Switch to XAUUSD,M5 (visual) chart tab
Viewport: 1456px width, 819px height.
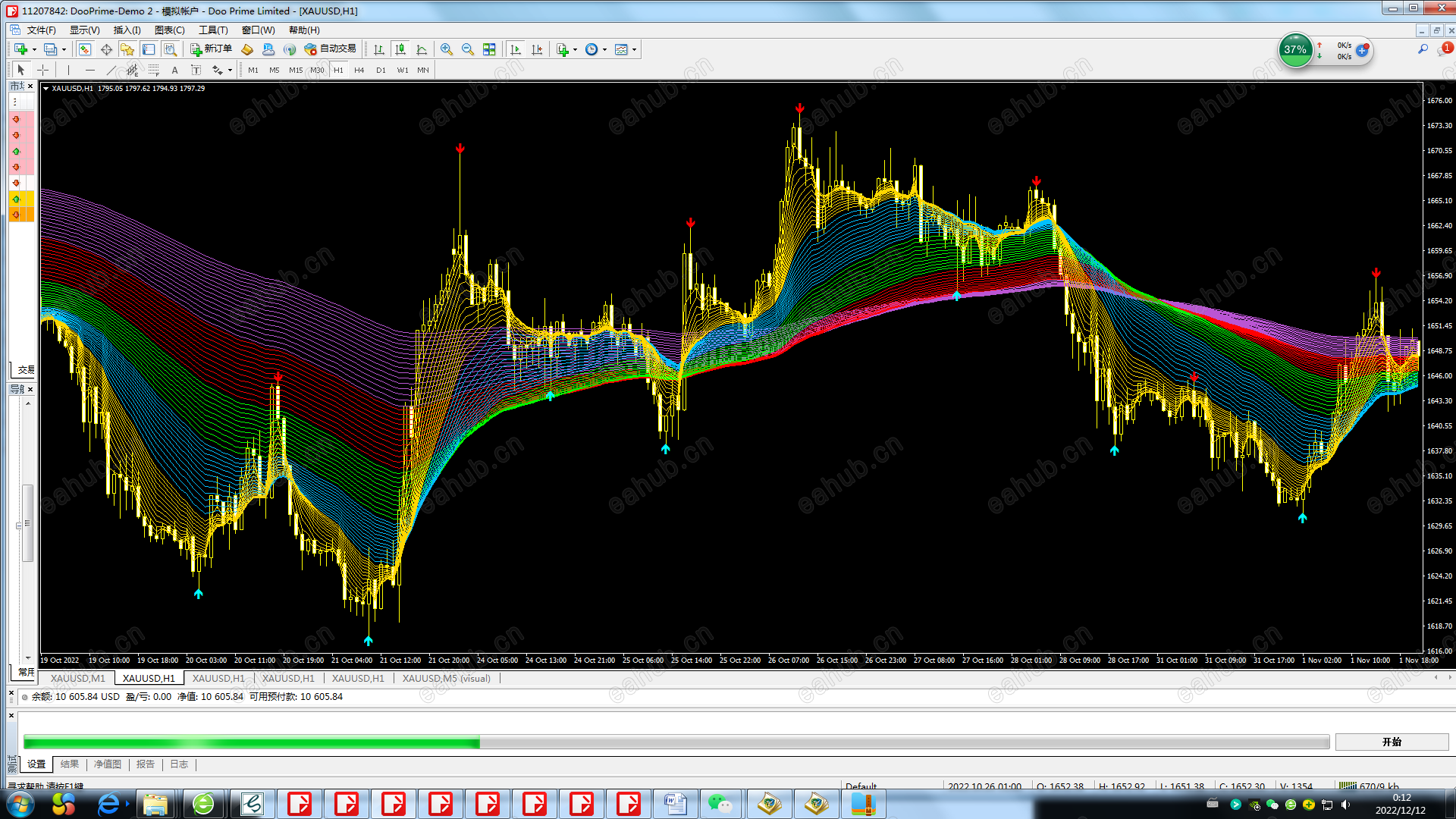pyautogui.click(x=446, y=679)
